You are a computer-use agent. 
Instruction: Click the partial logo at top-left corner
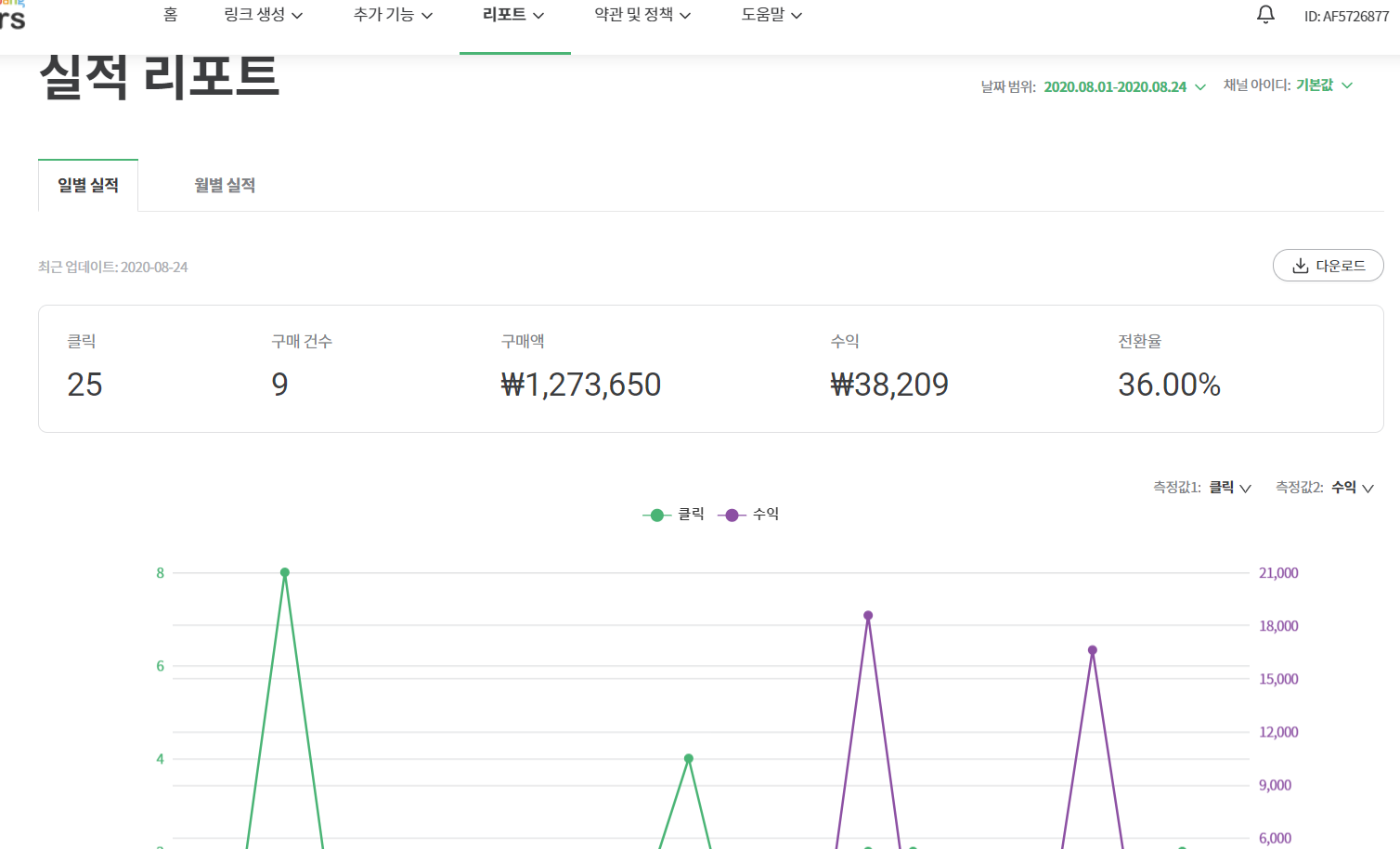tap(12, 15)
